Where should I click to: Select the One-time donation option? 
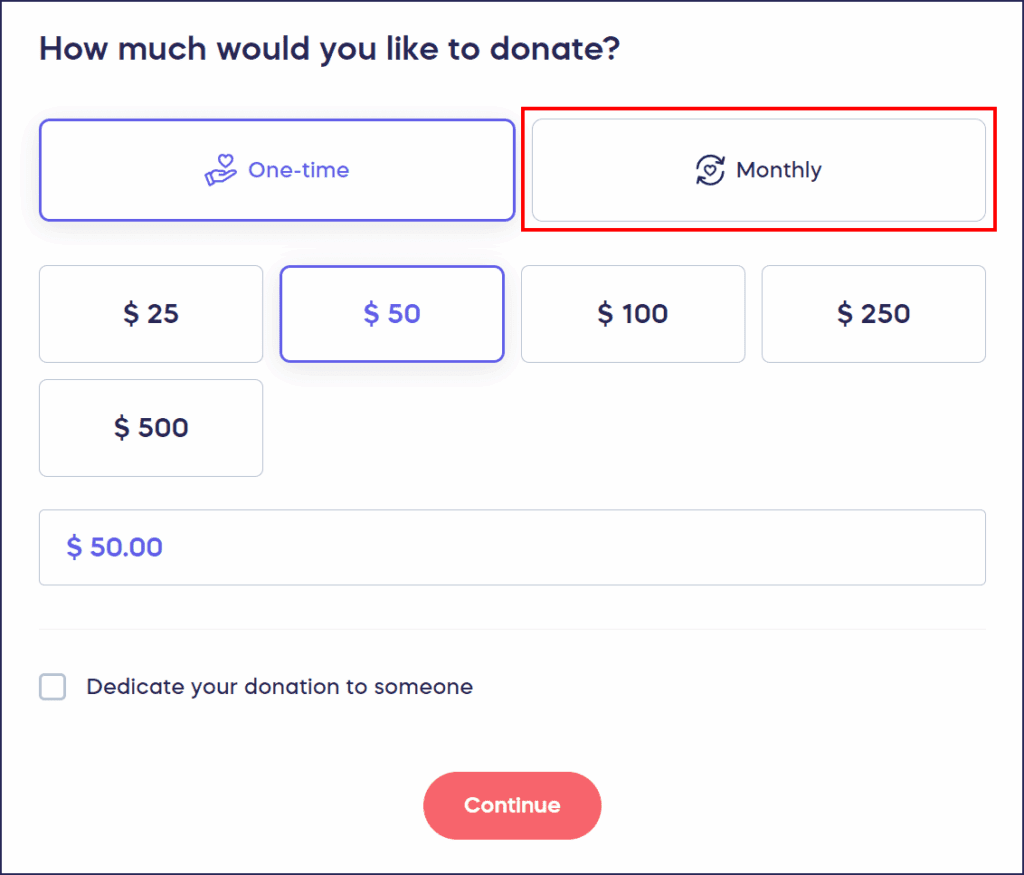(x=277, y=170)
